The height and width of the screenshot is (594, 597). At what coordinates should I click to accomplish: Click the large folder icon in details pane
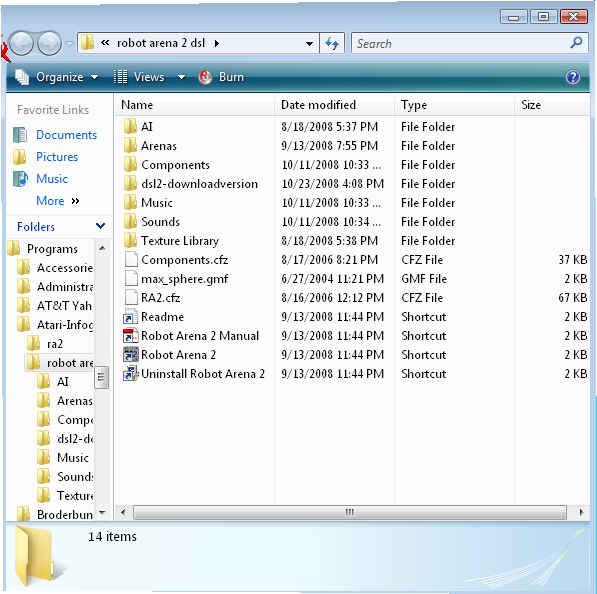point(36,556)
